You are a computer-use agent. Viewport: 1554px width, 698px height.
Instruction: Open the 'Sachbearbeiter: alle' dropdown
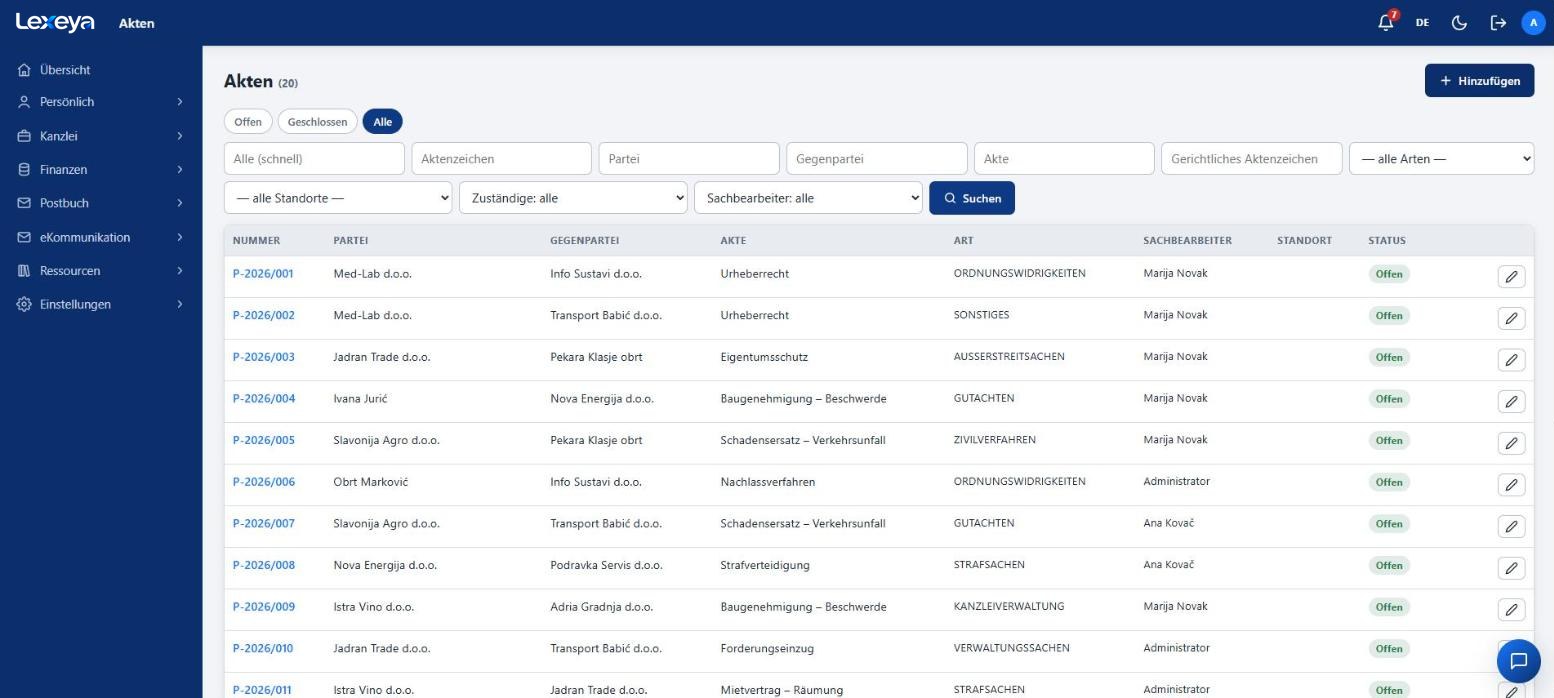(x=808, y=198)
